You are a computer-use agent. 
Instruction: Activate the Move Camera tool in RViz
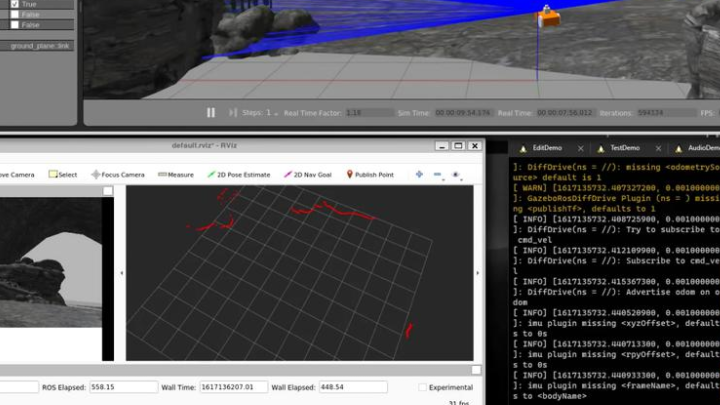point(17,174)
